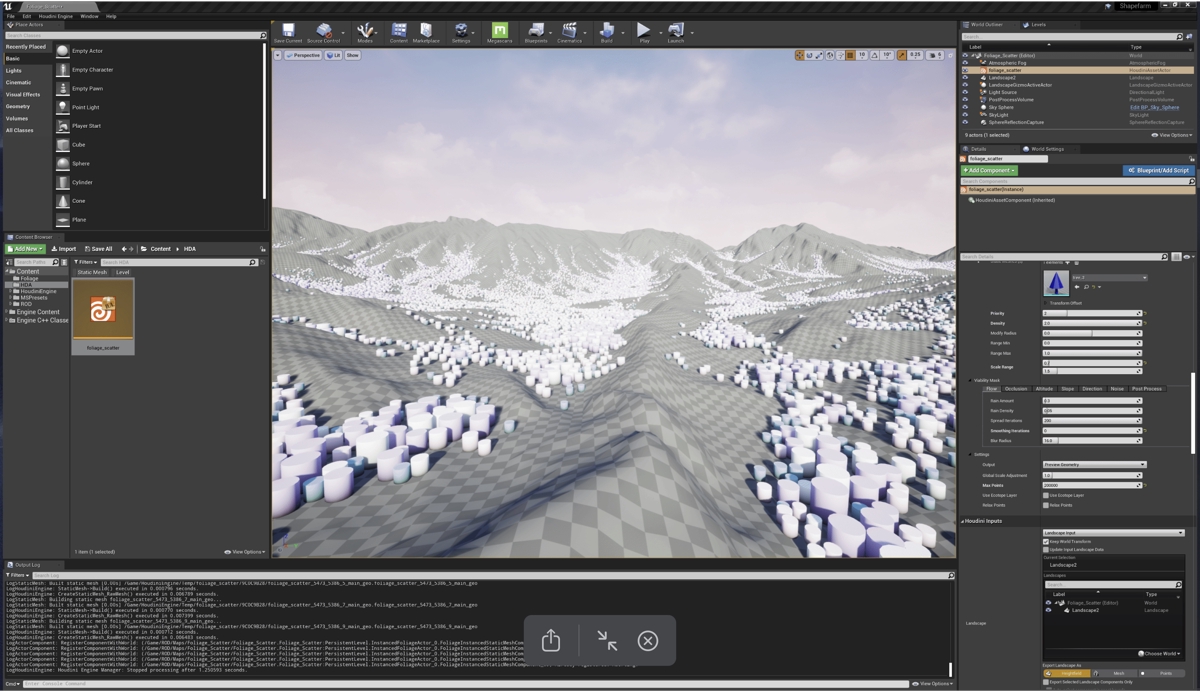
Task: Open the Content Browser View Options dropdown
Action: [x=245, y=552]
